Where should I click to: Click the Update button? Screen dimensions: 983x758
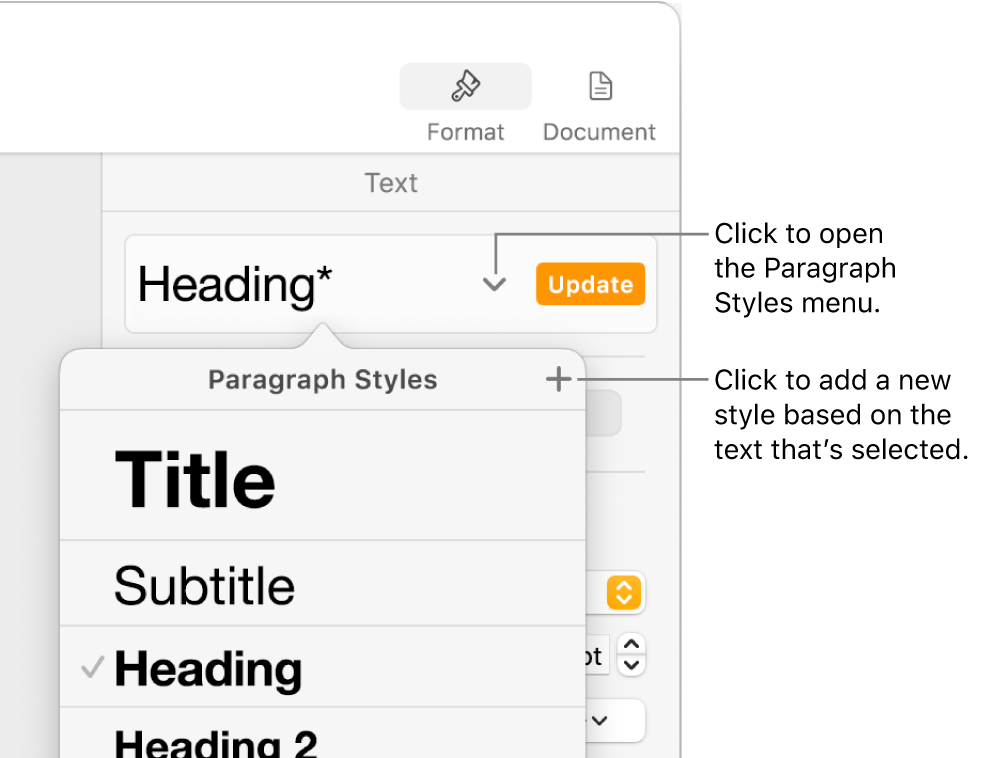[x=590, y=284]
